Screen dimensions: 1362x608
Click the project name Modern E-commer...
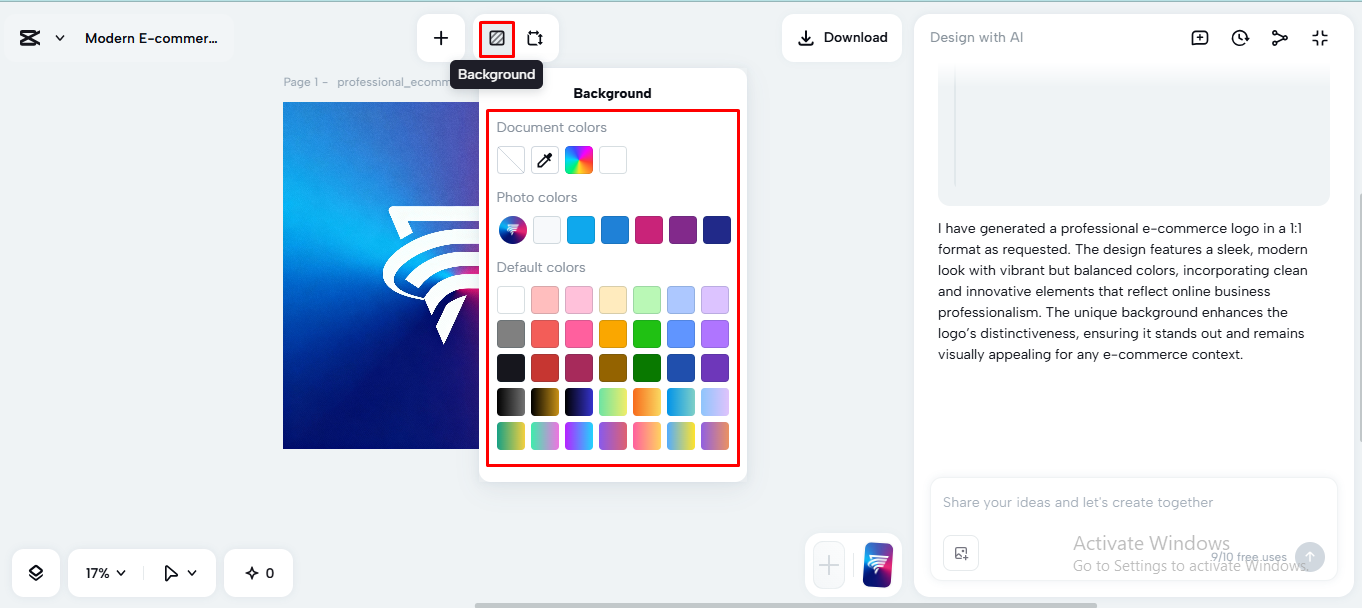pos(151,38)
